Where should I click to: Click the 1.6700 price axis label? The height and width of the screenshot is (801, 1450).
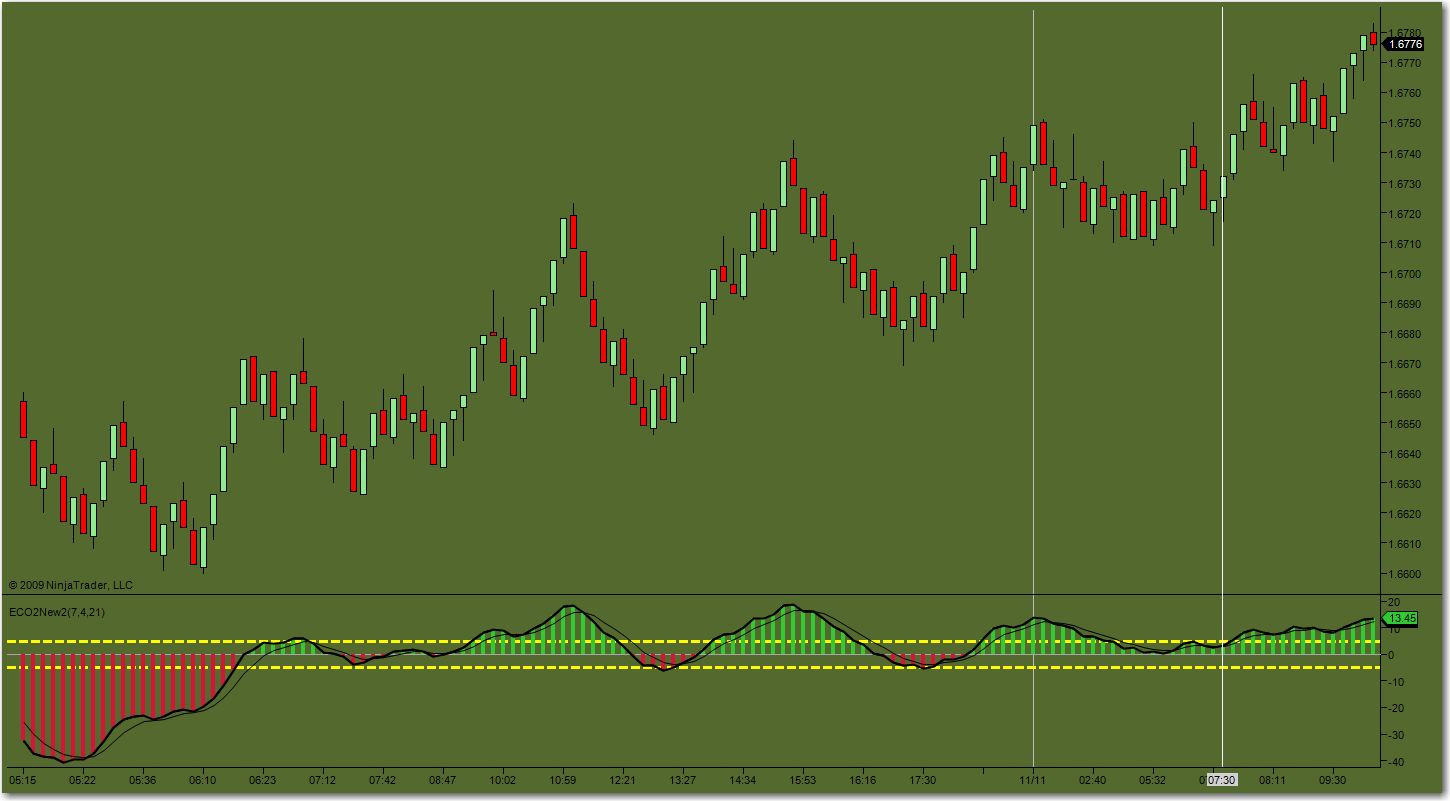point(1405,273)
